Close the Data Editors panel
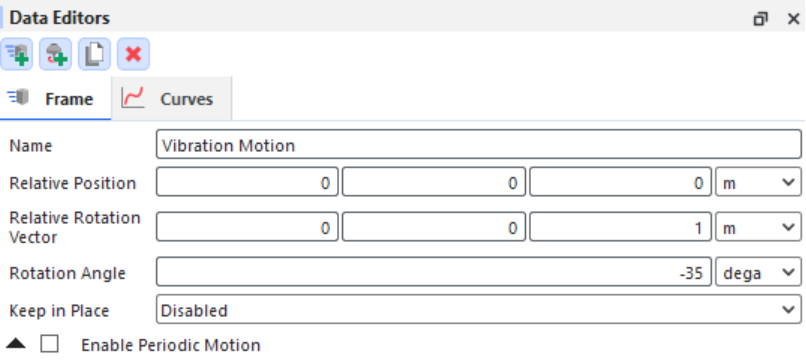The image size is (806, 363). 793,19
